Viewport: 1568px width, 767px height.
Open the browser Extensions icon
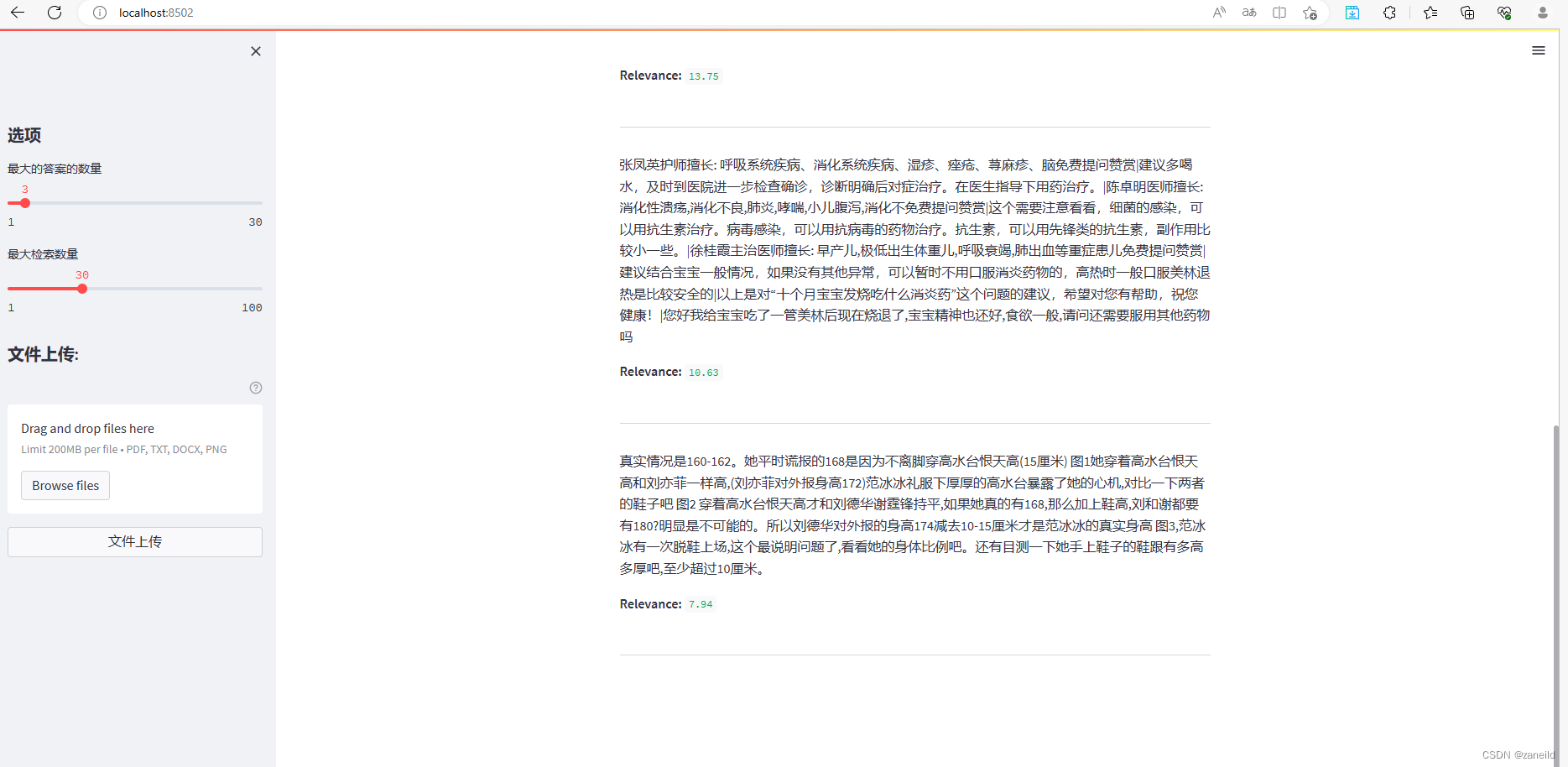pos(1389,13)
